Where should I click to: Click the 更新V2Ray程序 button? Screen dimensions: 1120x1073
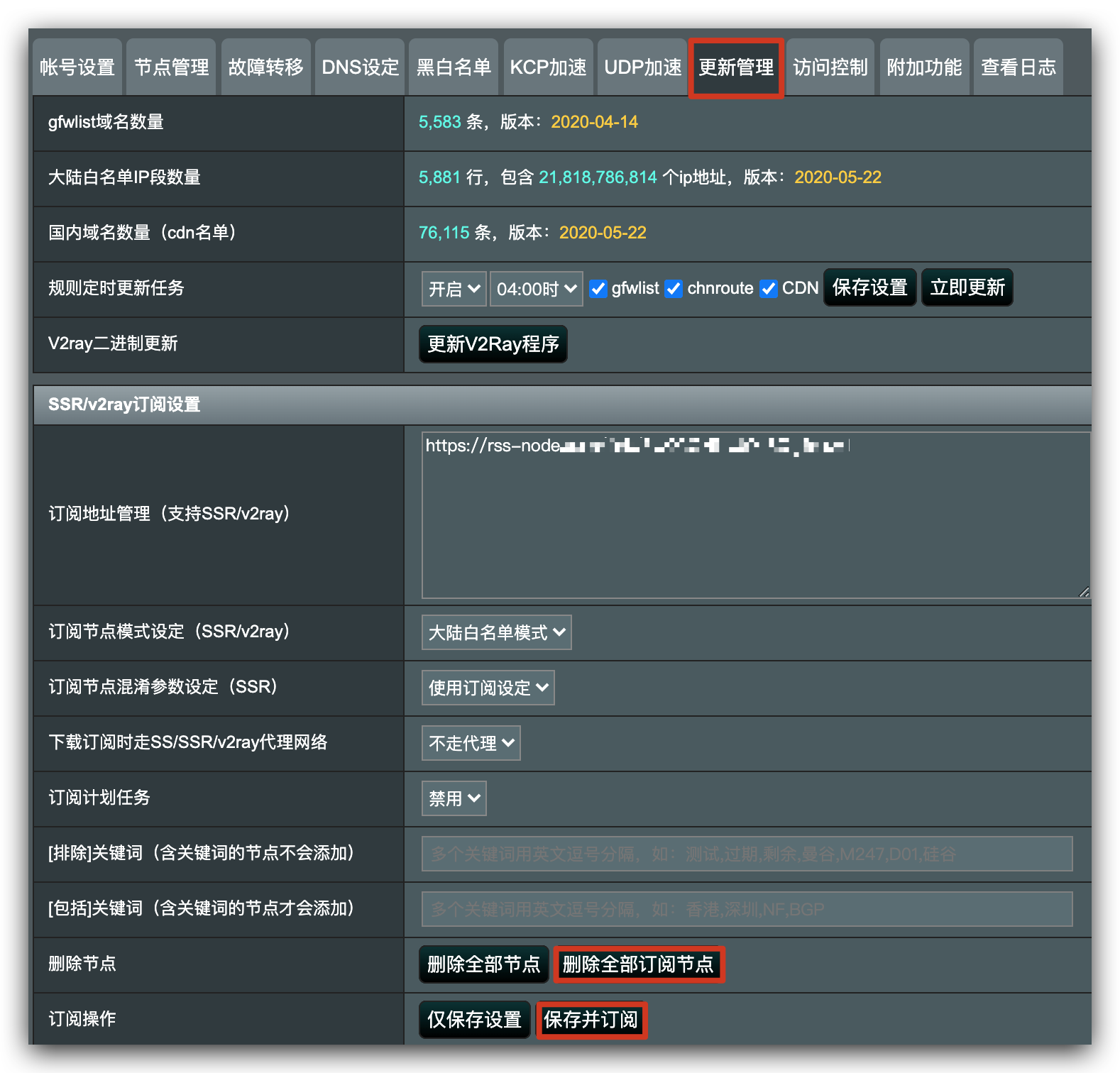(x=493, y=344)
